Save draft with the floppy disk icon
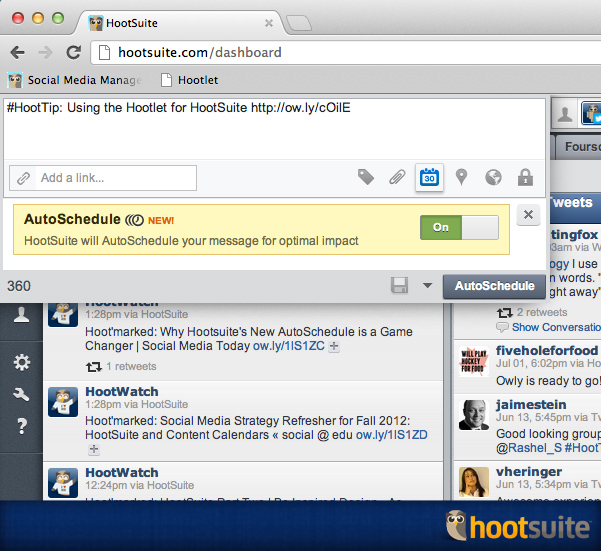Image resolution: width=601 pixels, height=551 pixels. [x=399, y=285]
